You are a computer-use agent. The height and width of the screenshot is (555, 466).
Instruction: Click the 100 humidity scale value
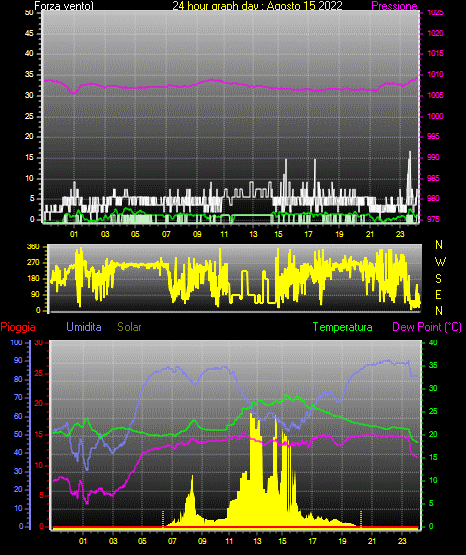pyautogui.click(x=17, y=342)
